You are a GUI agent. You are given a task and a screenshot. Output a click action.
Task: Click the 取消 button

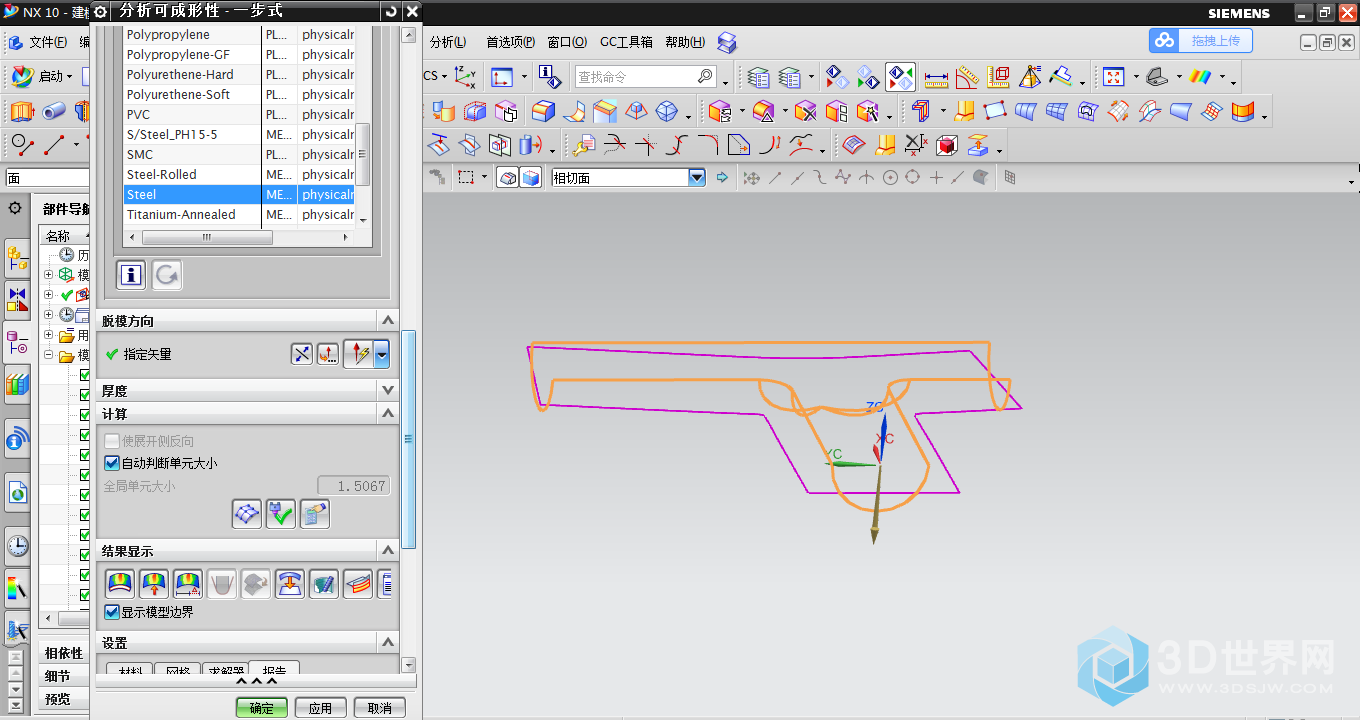tap(379, 707)
